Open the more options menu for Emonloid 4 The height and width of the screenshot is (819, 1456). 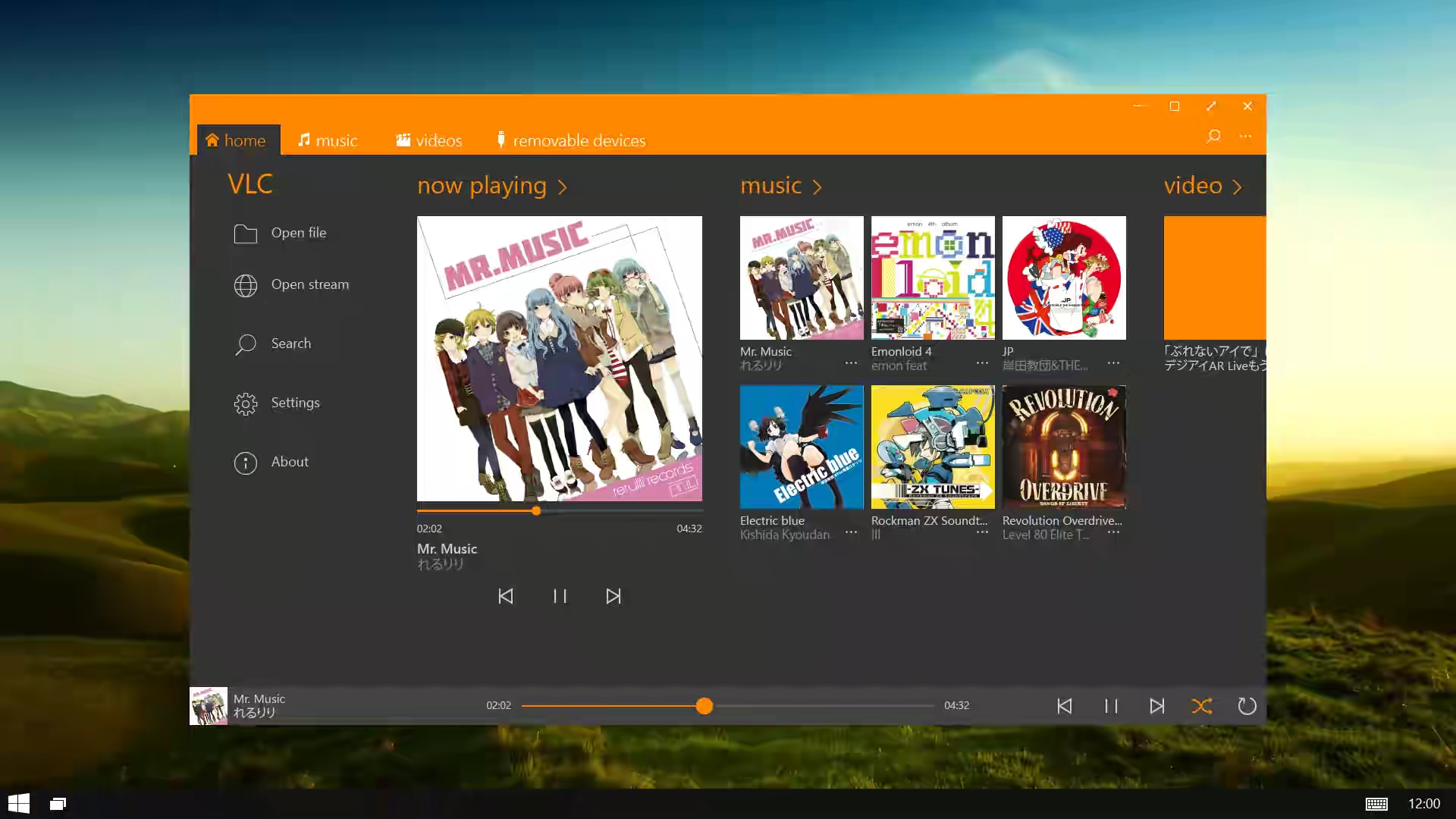tap(982, 364)
